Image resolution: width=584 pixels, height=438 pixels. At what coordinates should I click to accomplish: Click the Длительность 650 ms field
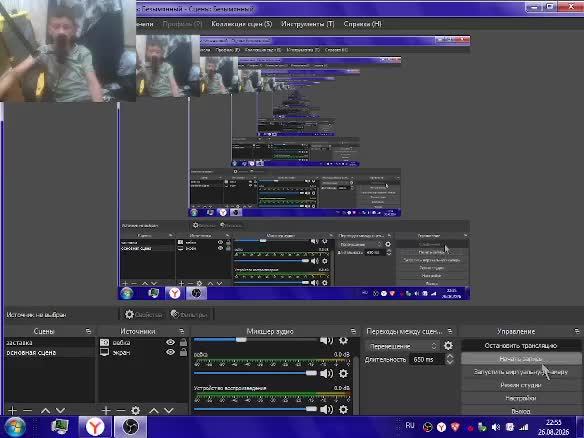[427, 359]
